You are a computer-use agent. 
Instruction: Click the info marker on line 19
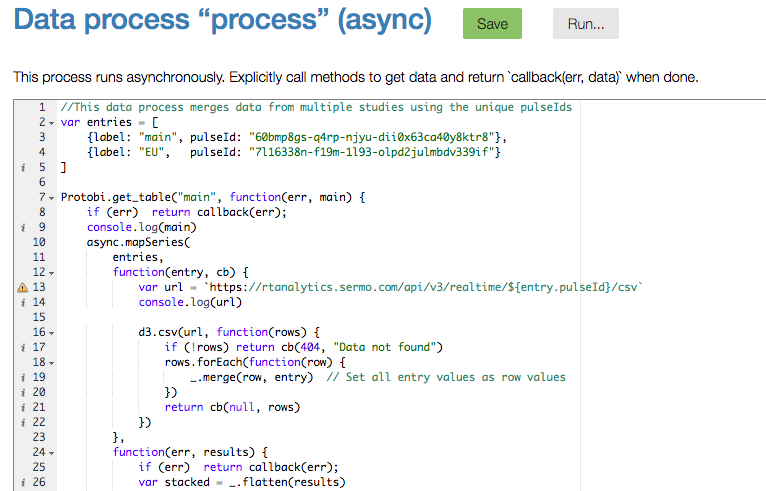23,377
